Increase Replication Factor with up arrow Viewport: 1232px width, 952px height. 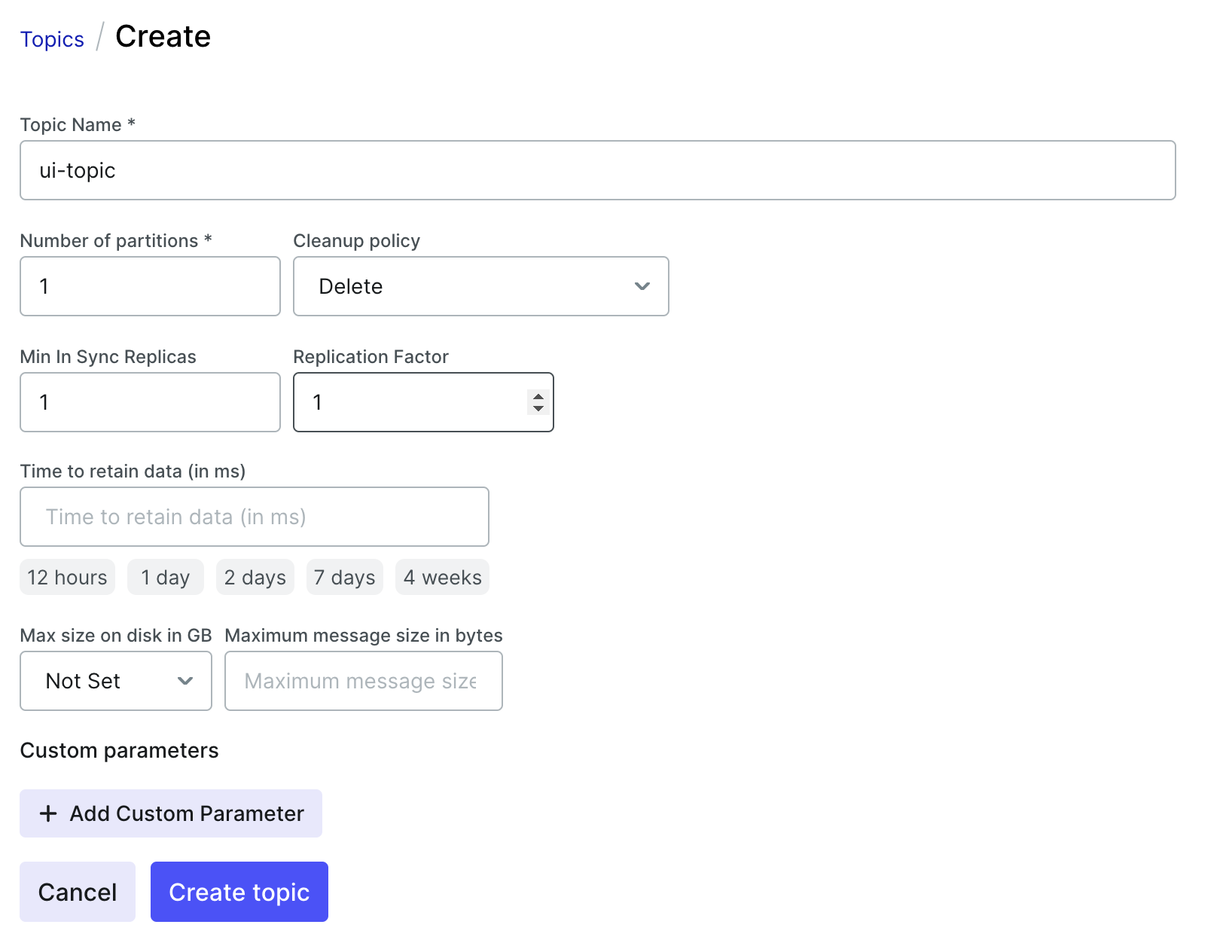coord(538,396)
